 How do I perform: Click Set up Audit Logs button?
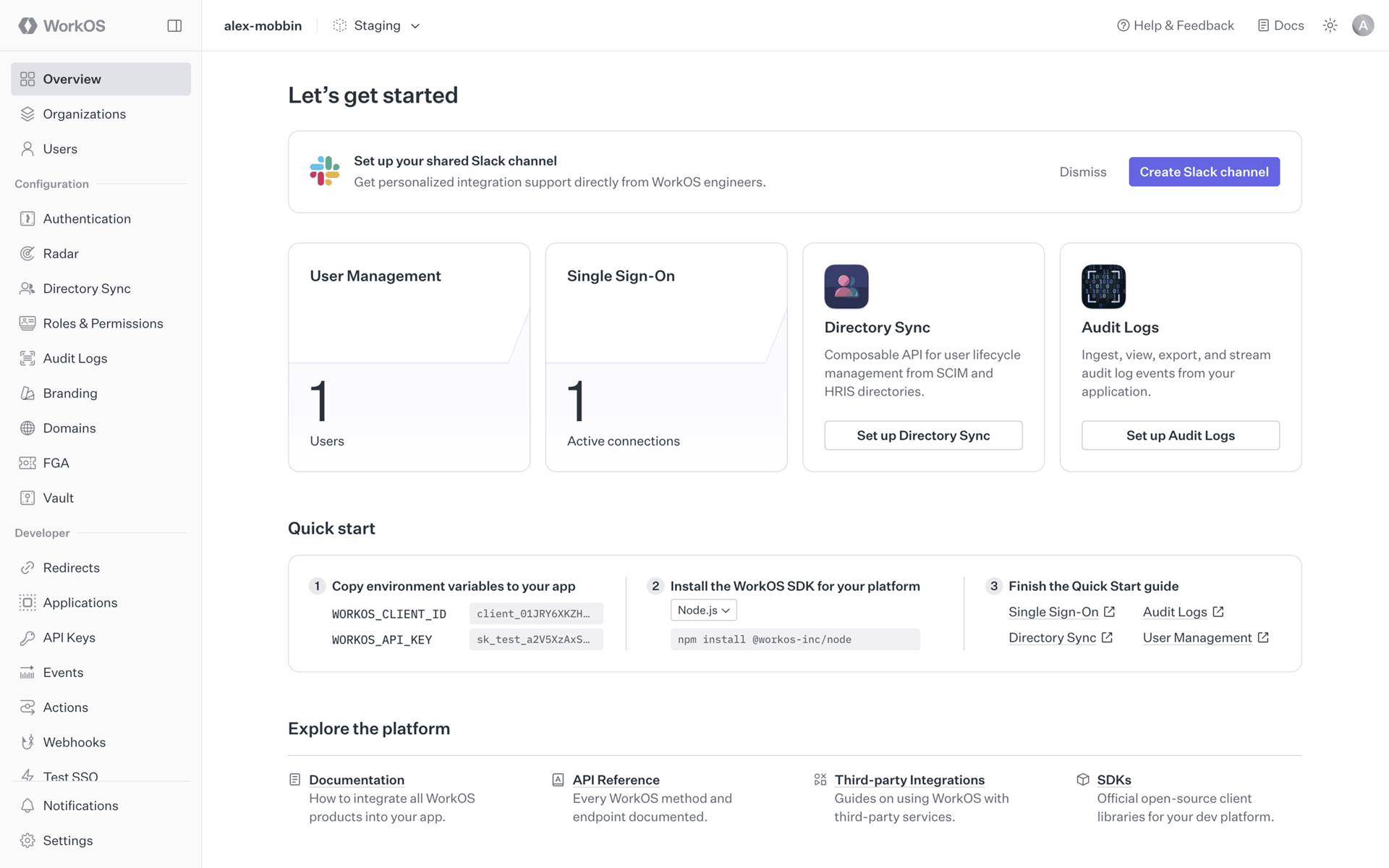[1180, 435]
